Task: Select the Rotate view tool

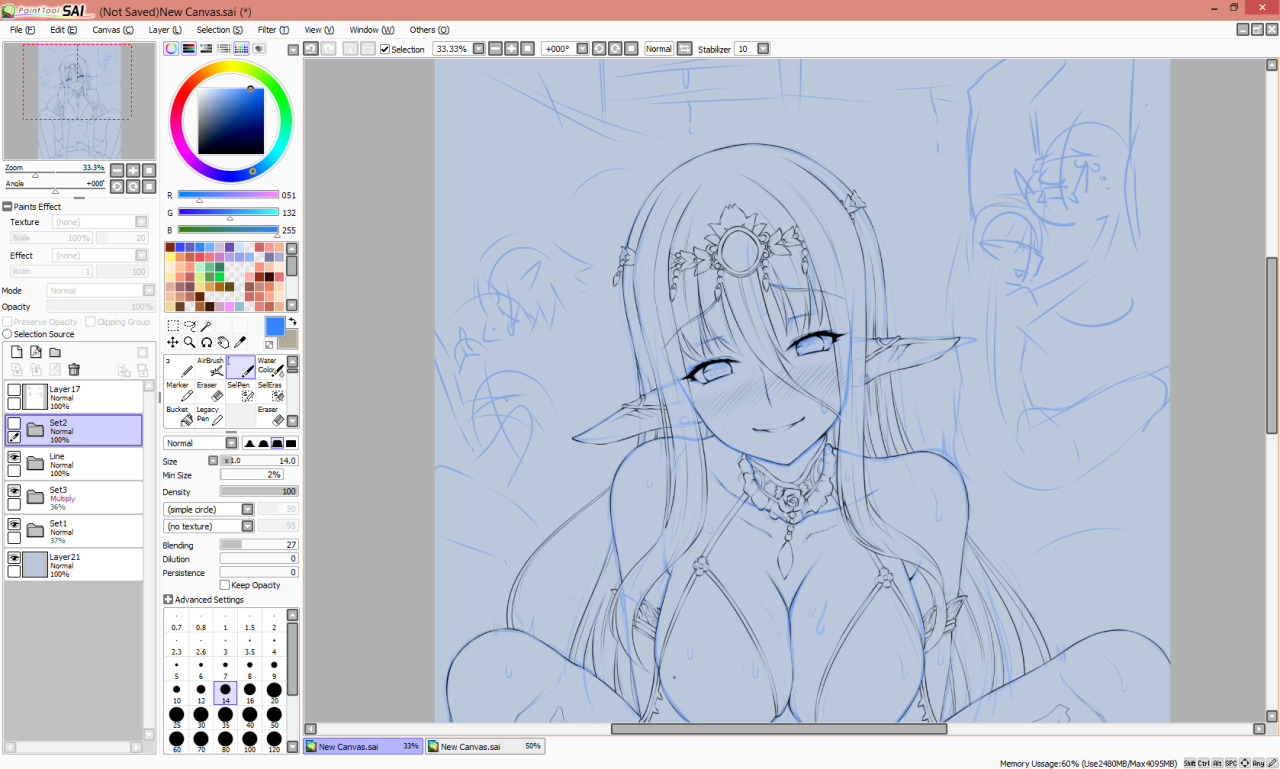Action: (206, 342)
